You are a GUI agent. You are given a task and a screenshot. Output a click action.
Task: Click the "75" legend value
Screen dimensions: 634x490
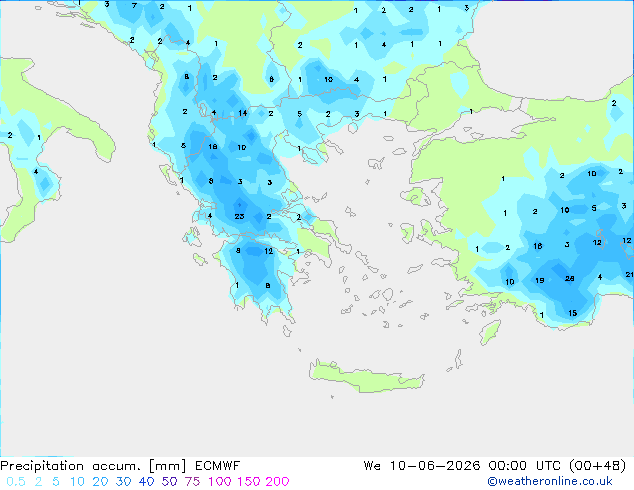[x=192, y=482]
